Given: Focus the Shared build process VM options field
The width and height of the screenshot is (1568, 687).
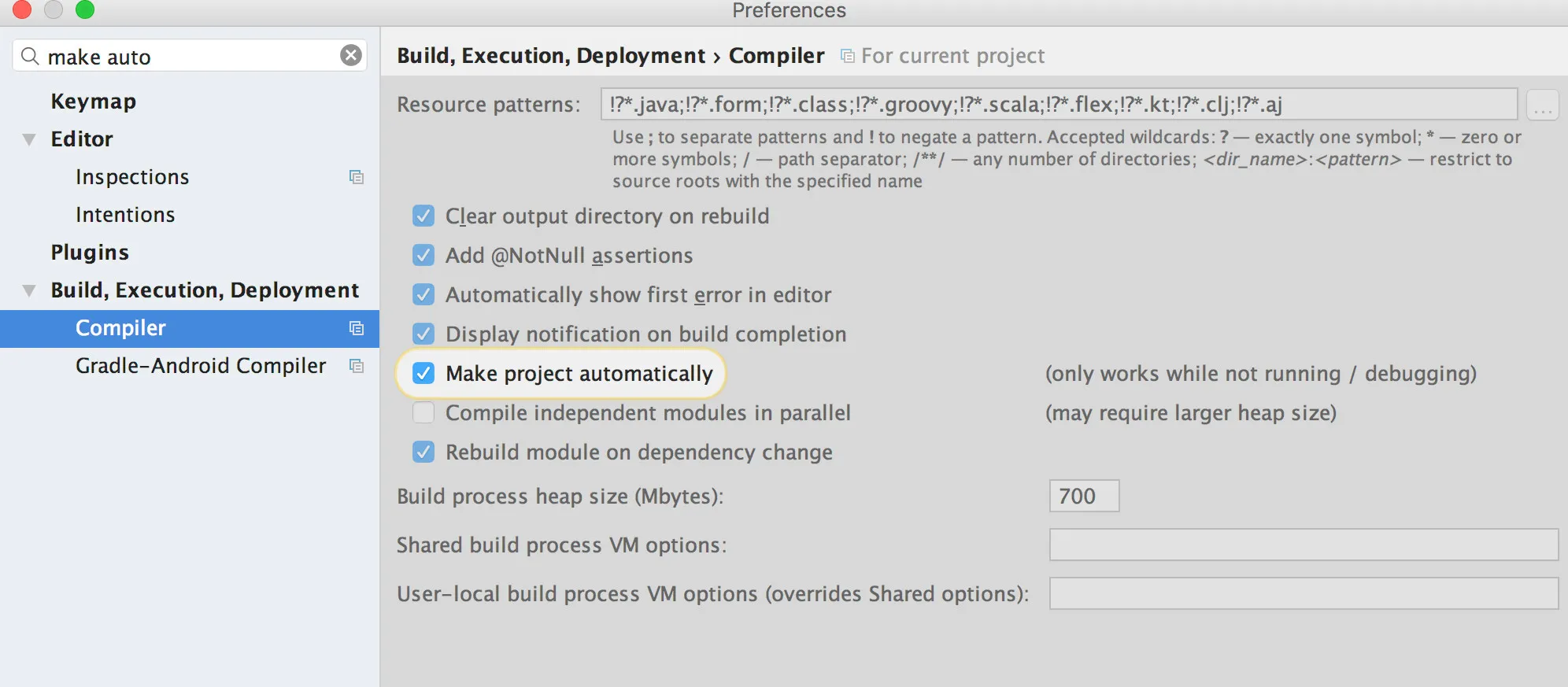Looking at the screenshot, I should click(x=1303, y=545).
